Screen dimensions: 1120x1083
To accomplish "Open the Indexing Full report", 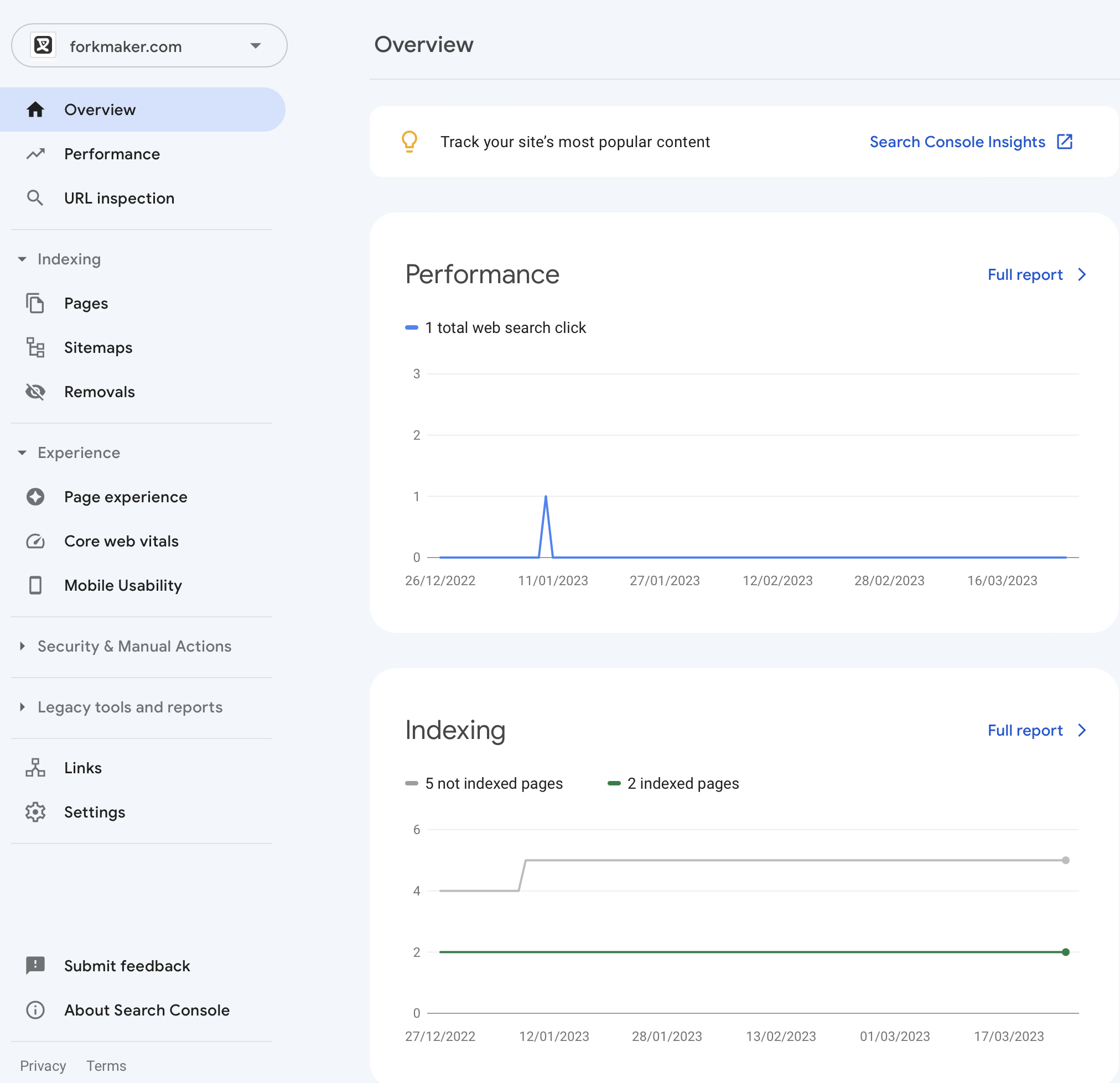I will pyautogui.click(x=1025, y=731).
